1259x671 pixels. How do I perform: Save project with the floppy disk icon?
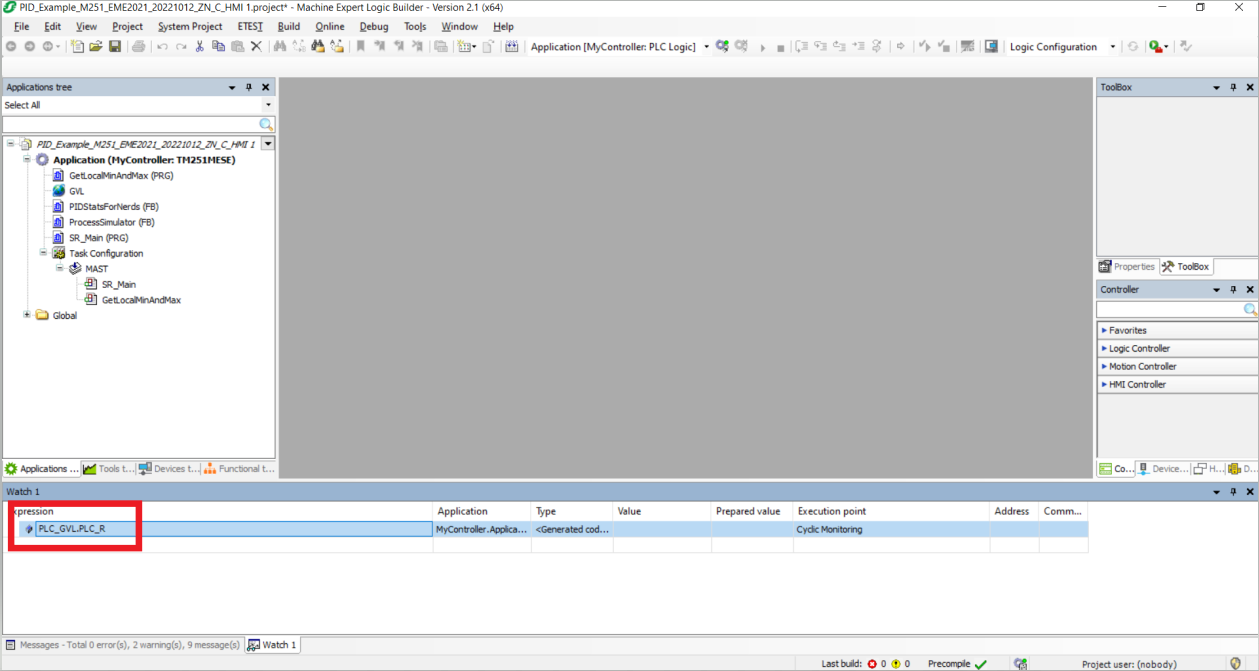coord(115,47)
